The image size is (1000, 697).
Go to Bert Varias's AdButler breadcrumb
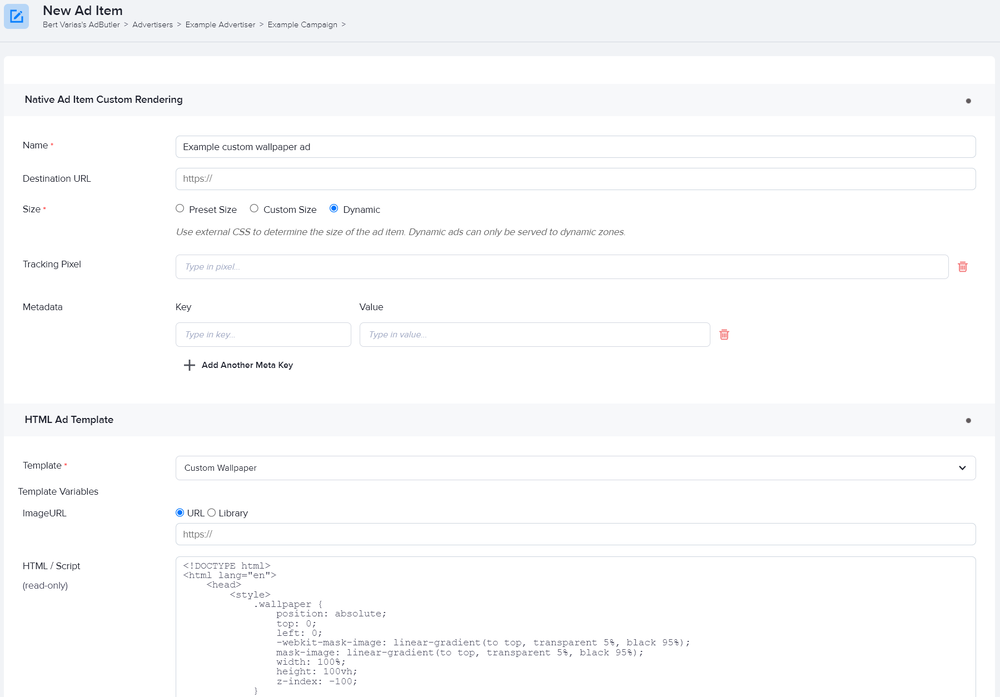(x=81, y=25)
